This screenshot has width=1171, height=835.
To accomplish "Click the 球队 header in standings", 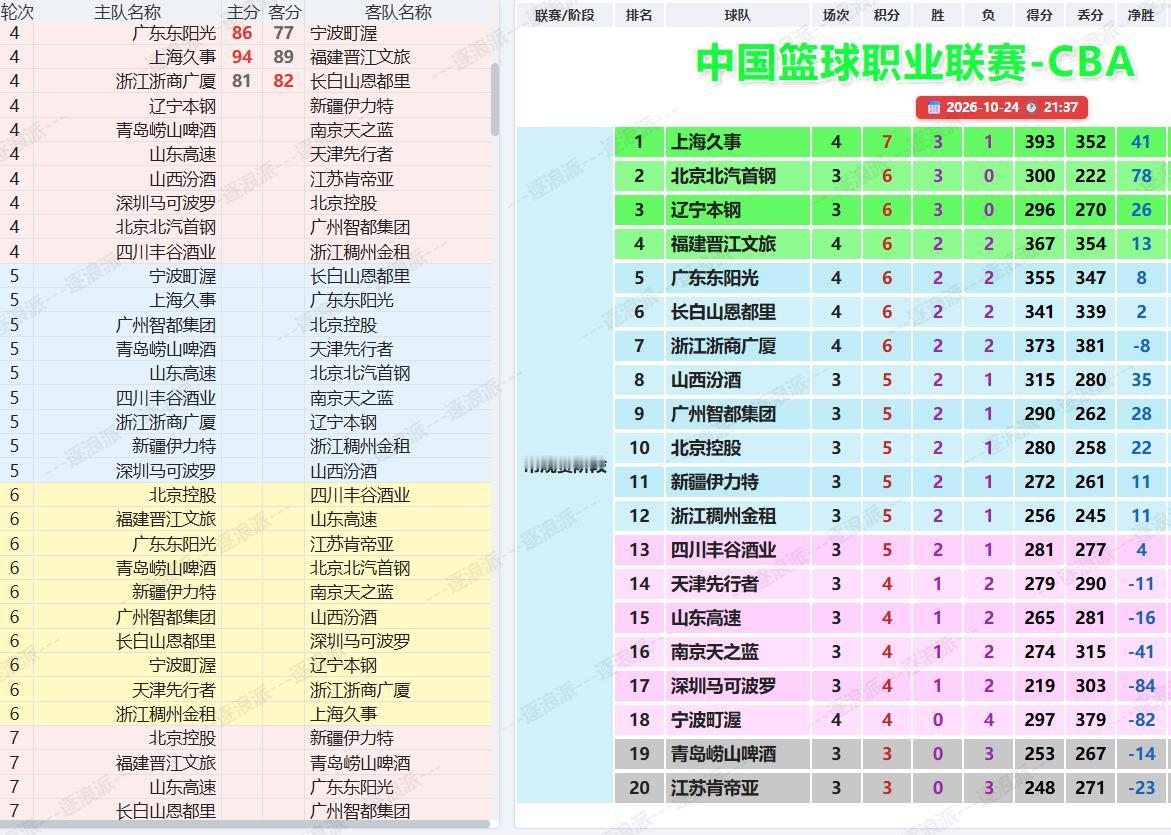I will 737,15.
